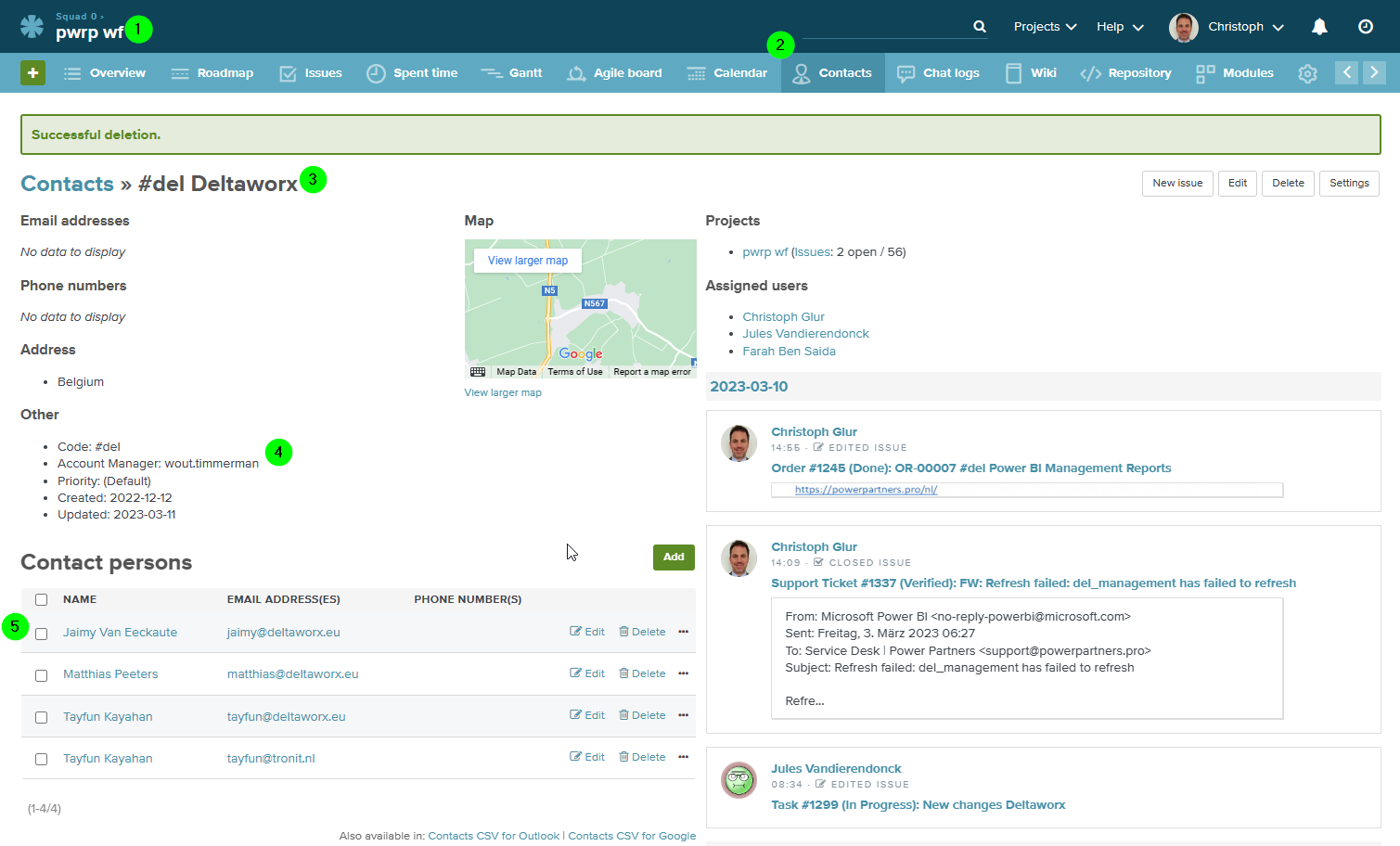Click View larger map button on map

(x=528, y=261)
